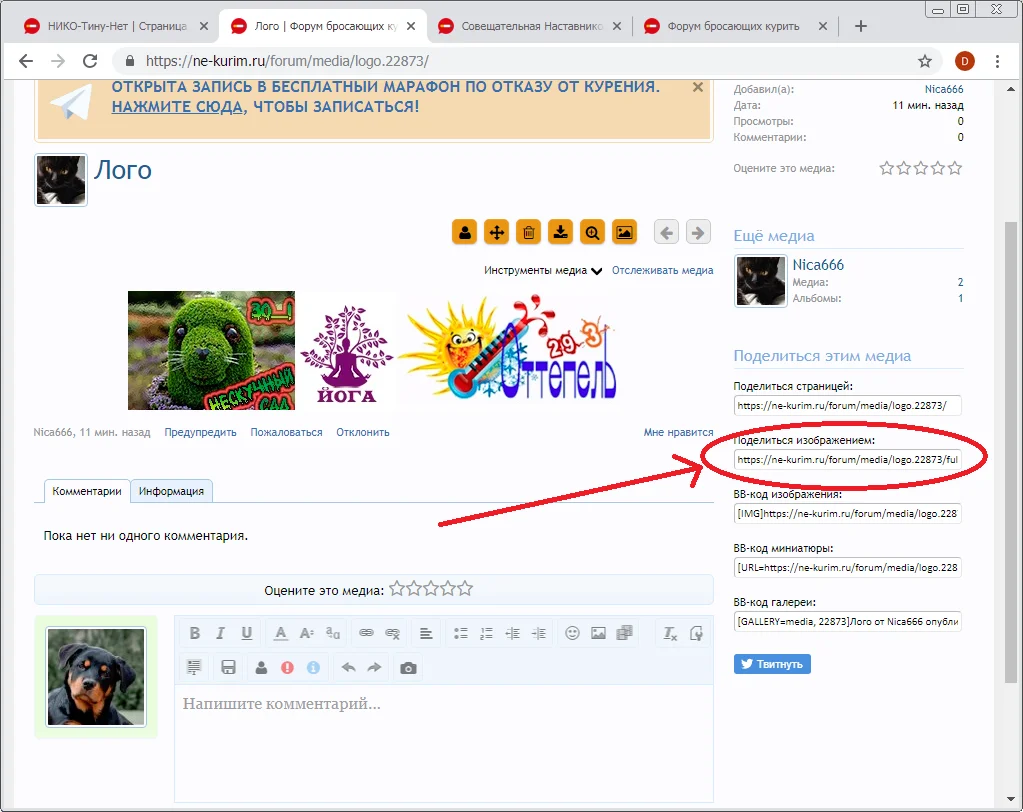Download the media via the download icon

tap(560, 232)
